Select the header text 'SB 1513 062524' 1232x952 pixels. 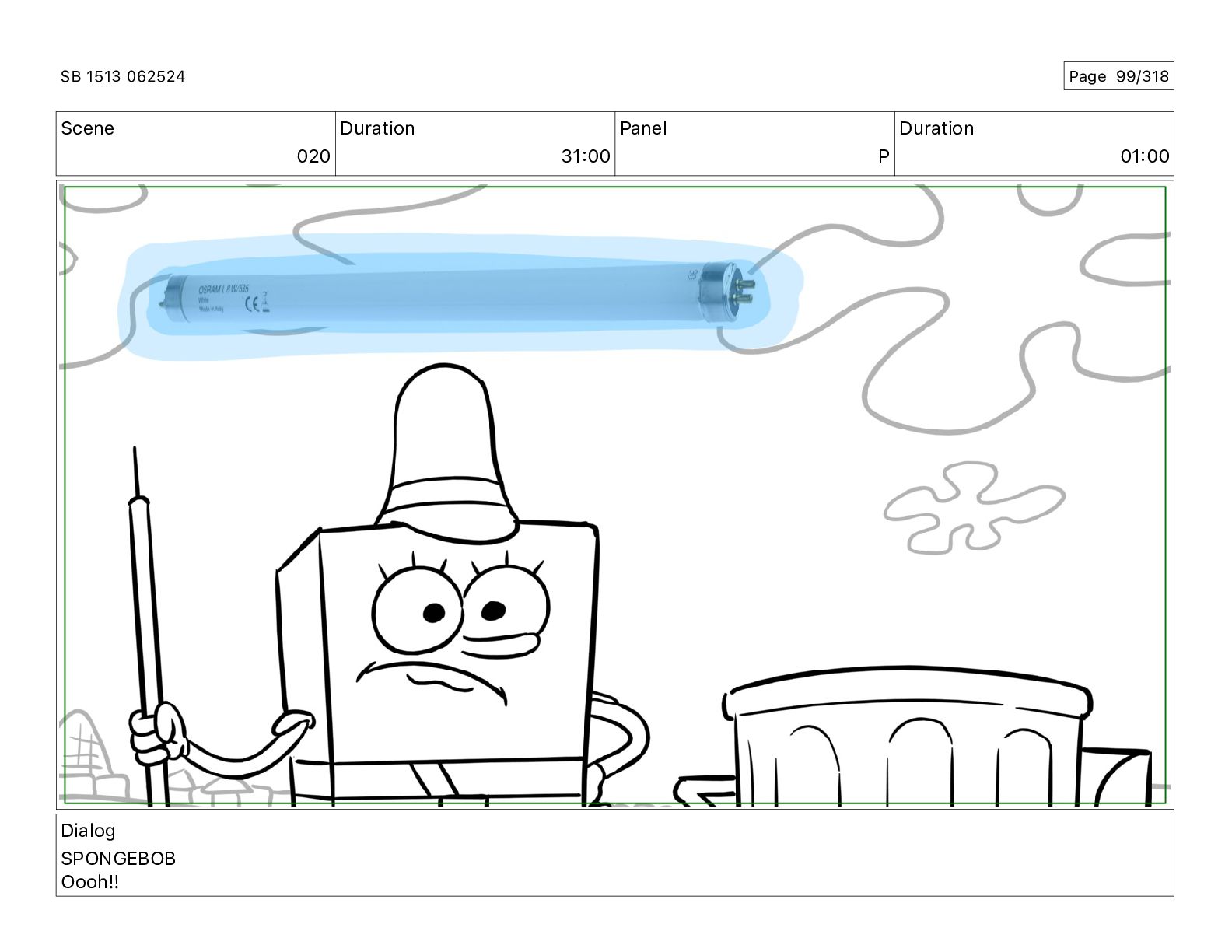tap(123, 76)
